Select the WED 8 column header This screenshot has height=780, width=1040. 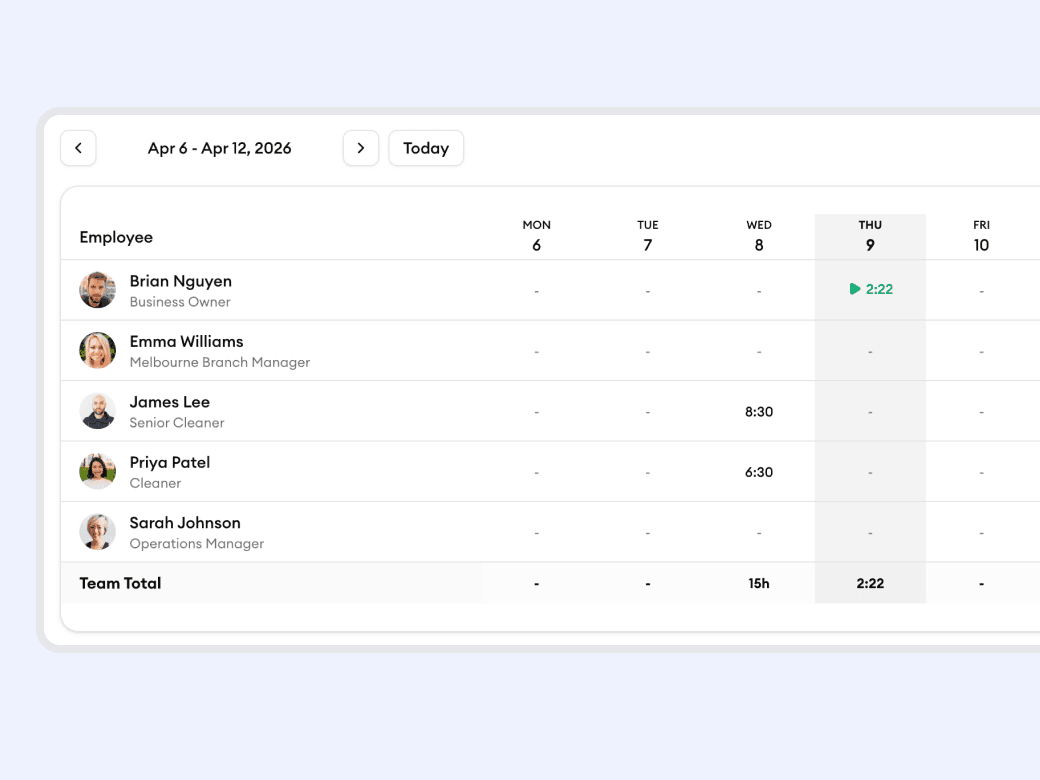pyautogui.click(x=758, y=235)
